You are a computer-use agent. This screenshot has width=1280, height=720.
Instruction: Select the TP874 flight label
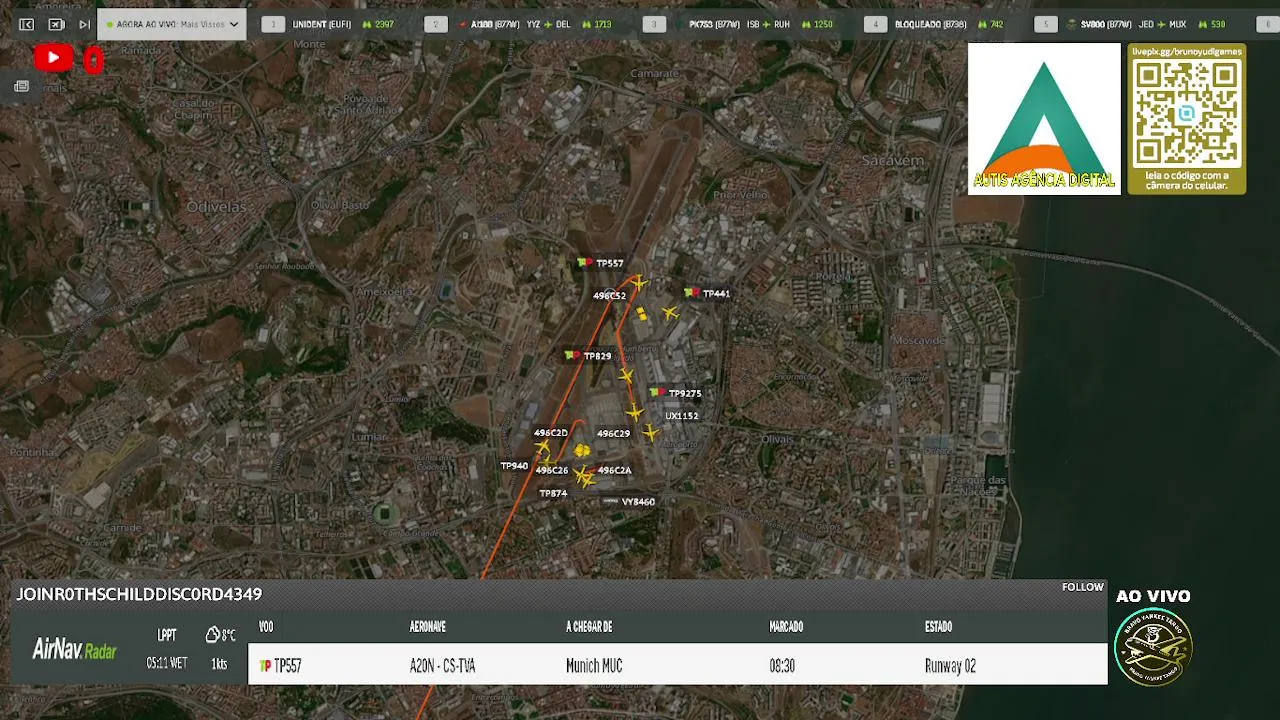pyautogui.click(x=553, y=493)
